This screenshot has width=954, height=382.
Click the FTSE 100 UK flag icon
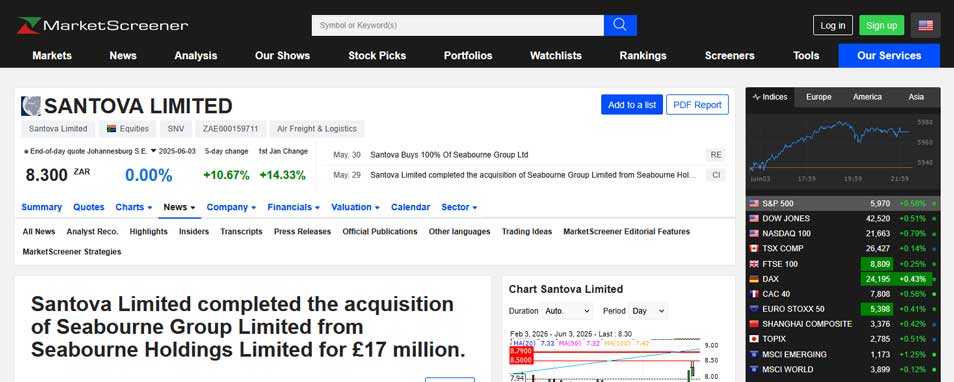(x=754, y=264)
